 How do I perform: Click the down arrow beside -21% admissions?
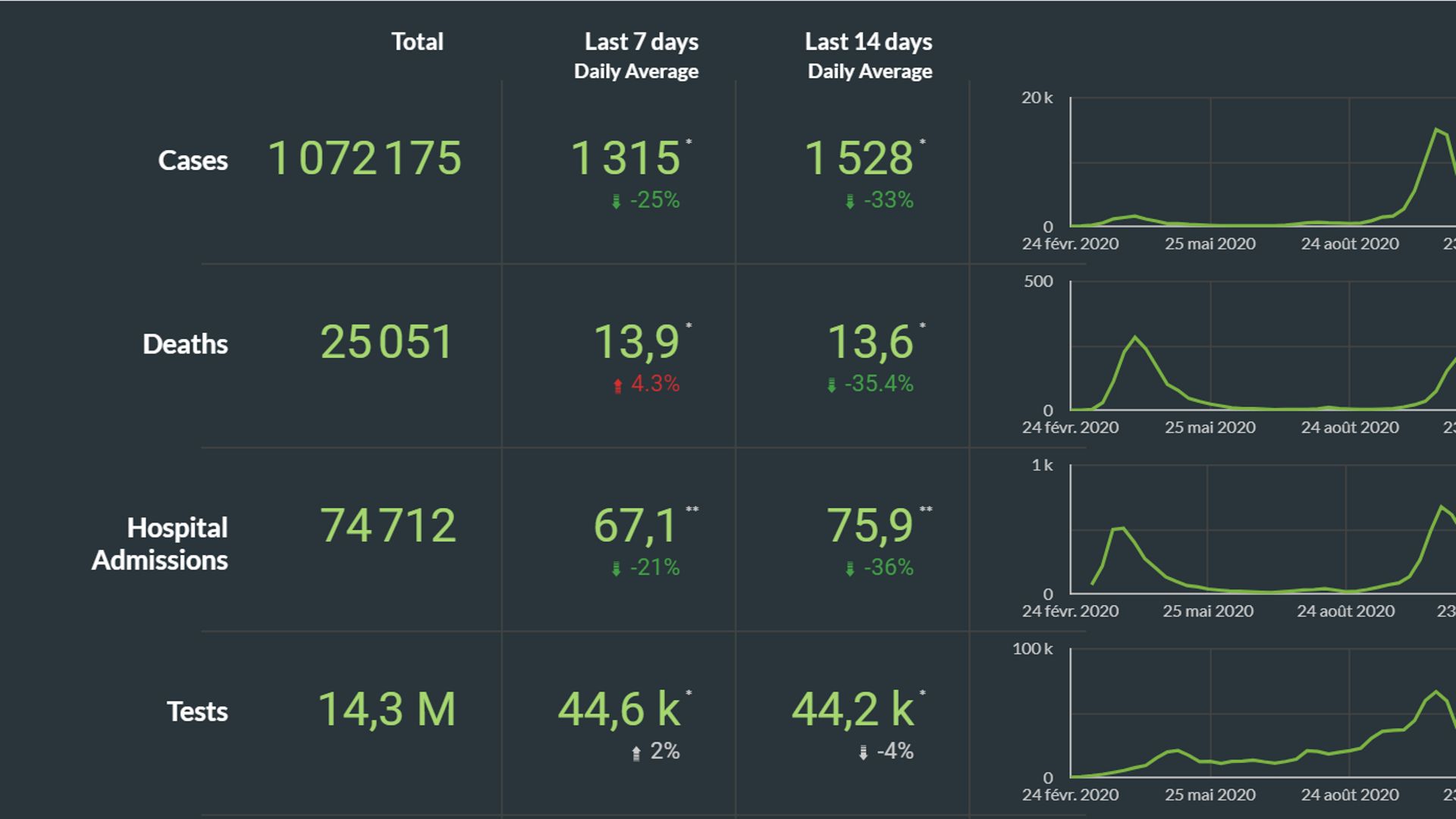pos(616,569)
